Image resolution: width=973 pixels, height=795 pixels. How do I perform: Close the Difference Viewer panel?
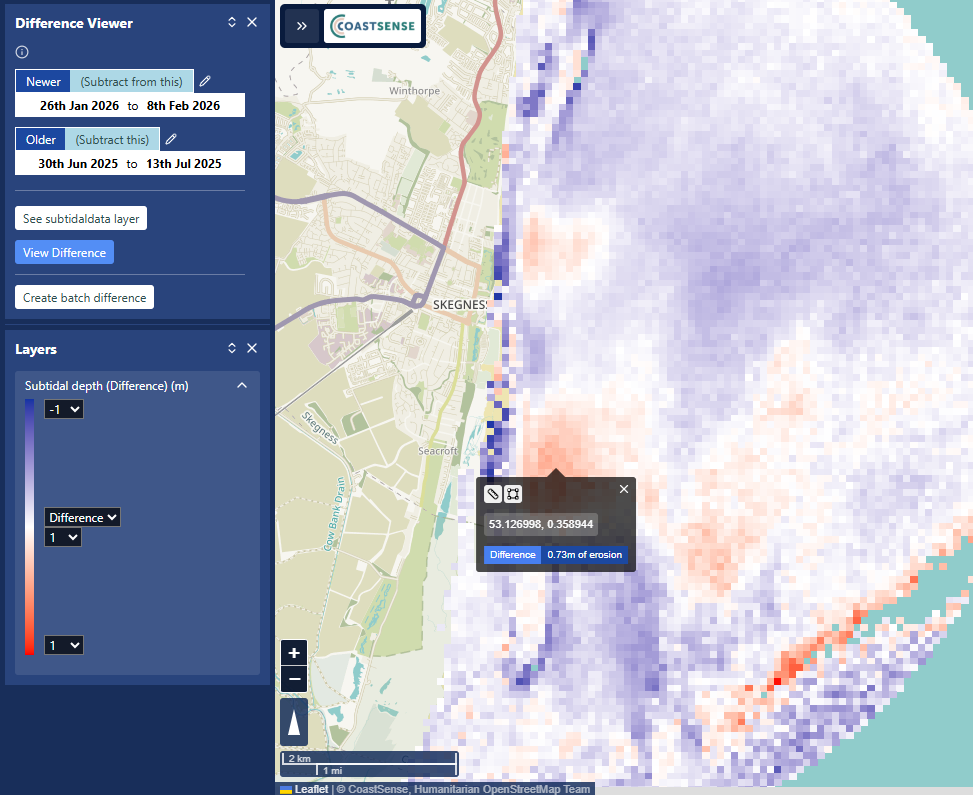(x=252, y=22)
